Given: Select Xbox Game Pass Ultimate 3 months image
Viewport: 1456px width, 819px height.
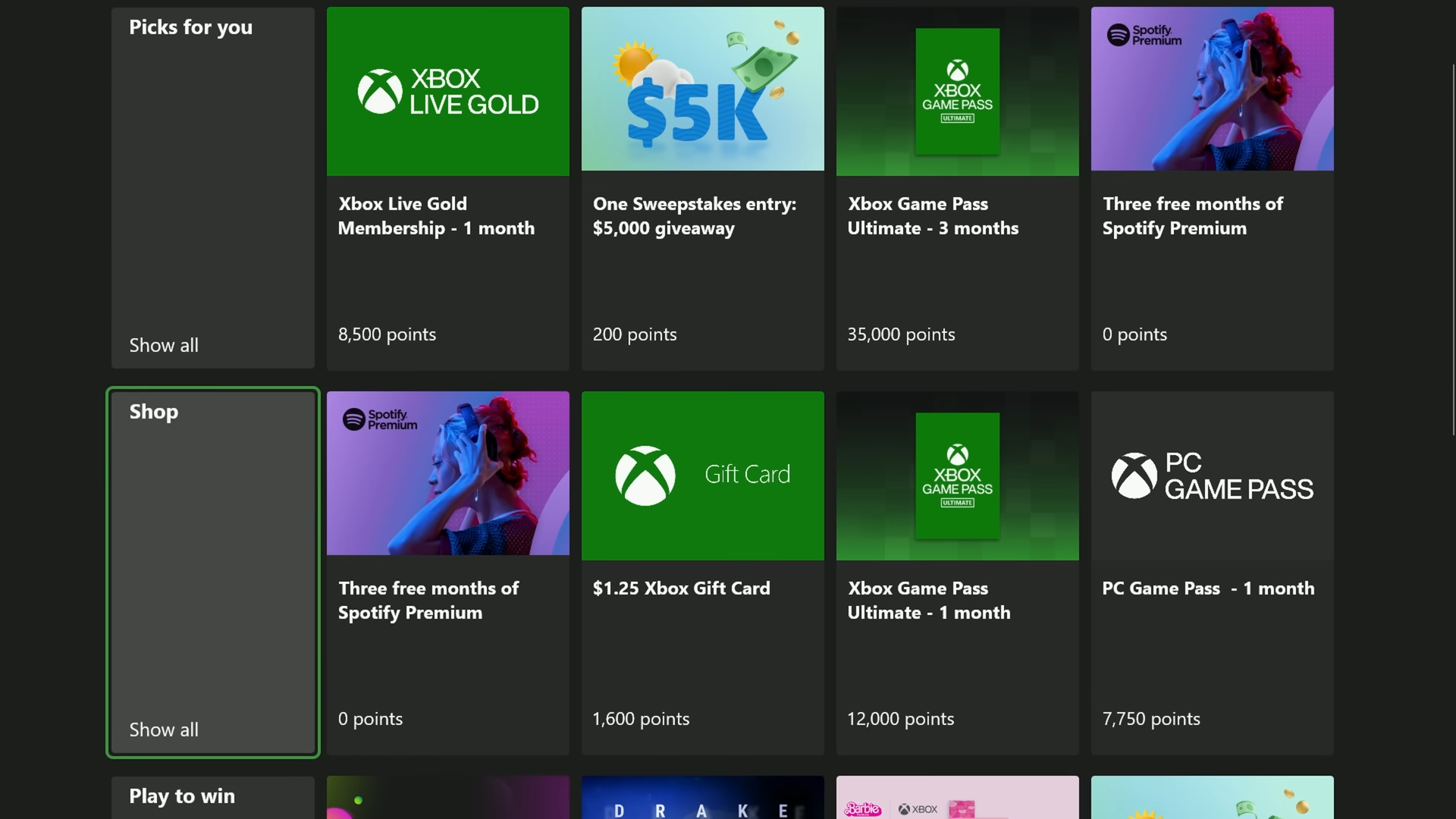Looking at the screenshot, I should [x=957, y=91].
